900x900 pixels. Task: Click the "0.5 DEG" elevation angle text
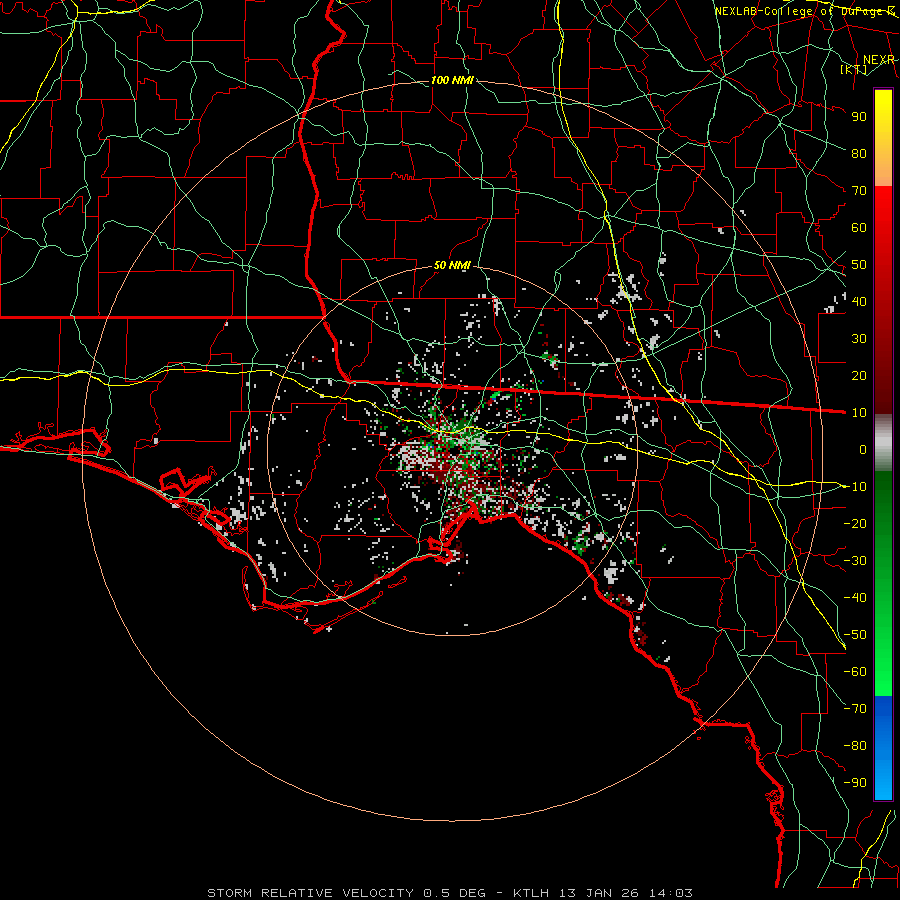pyautogui.click(x=454, y=893)
